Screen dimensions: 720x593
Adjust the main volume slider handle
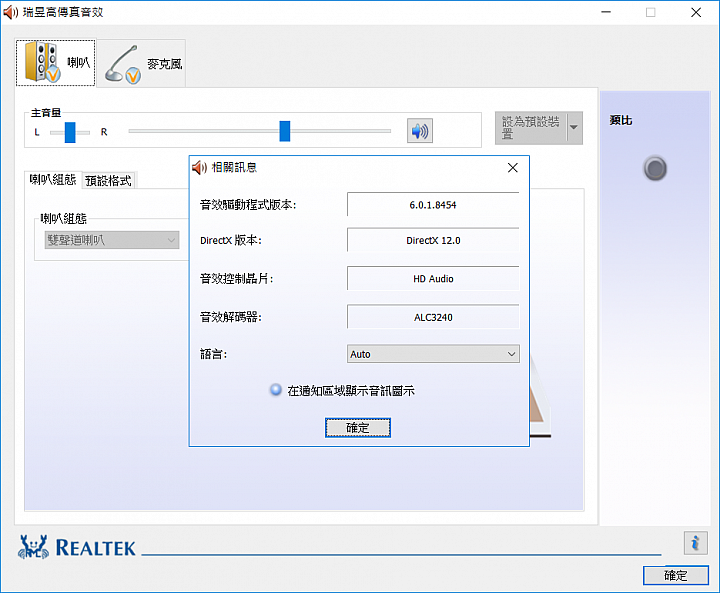285,131
